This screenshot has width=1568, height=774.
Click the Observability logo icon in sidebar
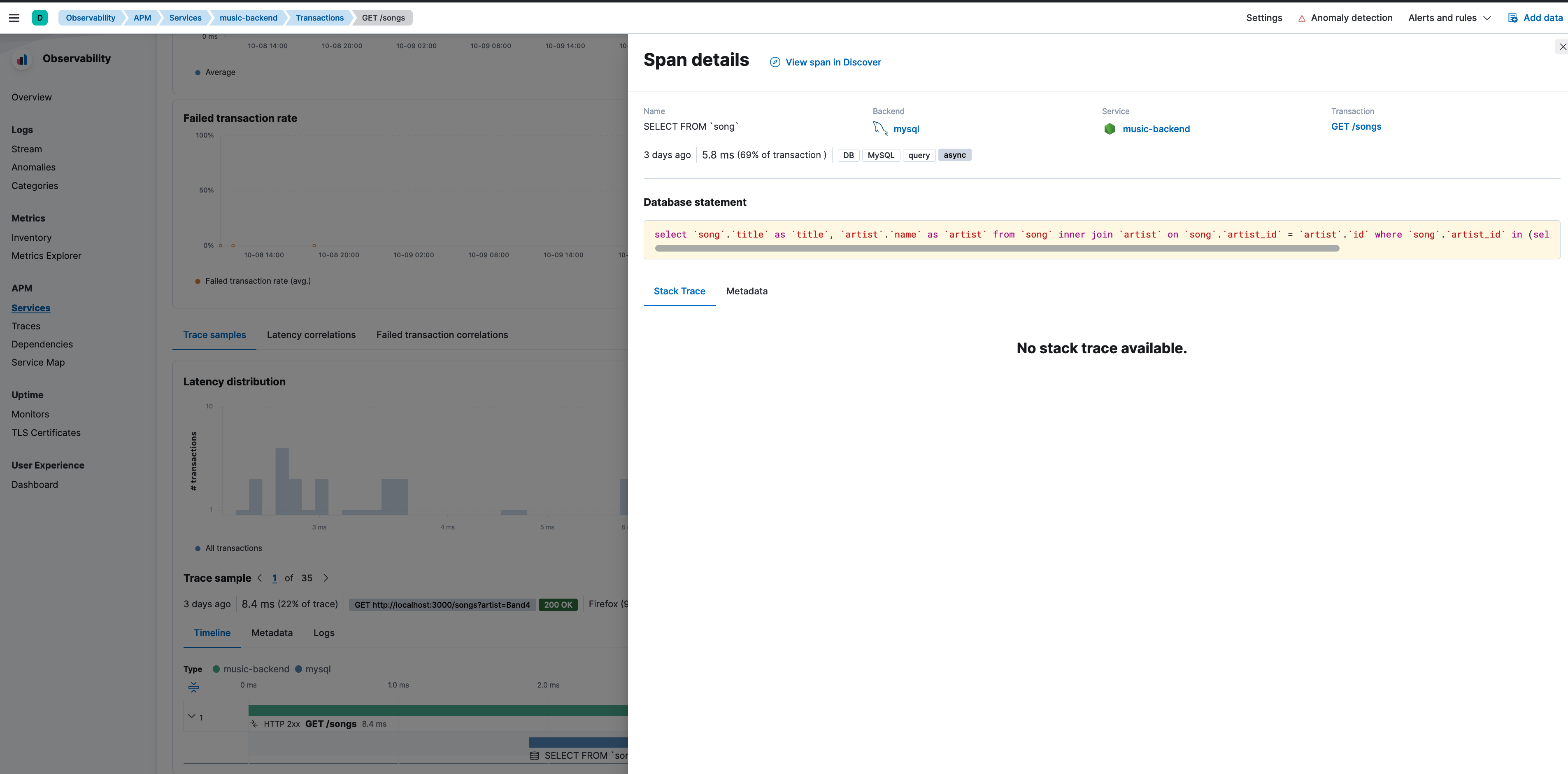[x=23, y=59]
